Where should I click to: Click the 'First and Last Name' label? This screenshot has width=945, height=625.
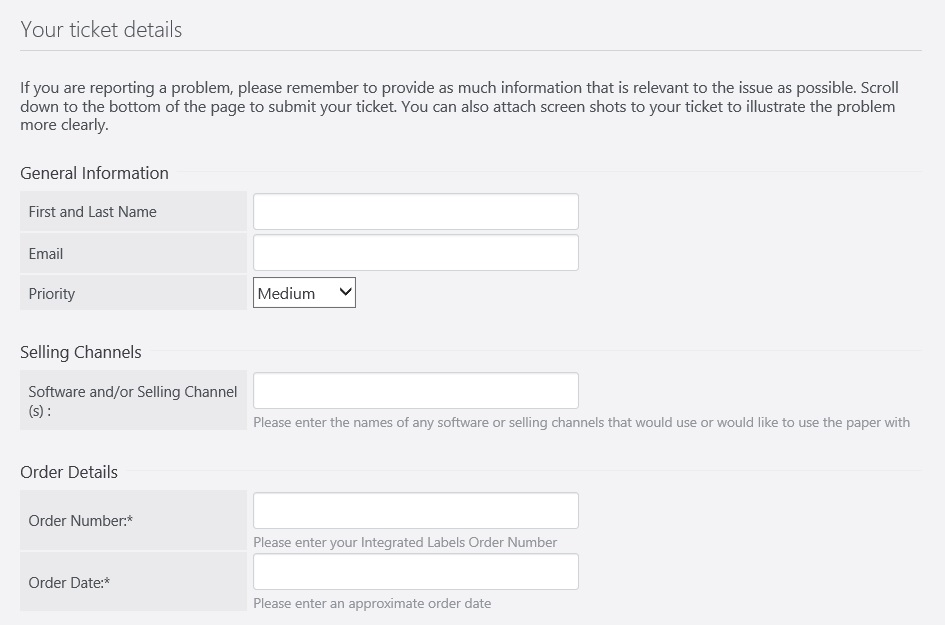(92, 212)
